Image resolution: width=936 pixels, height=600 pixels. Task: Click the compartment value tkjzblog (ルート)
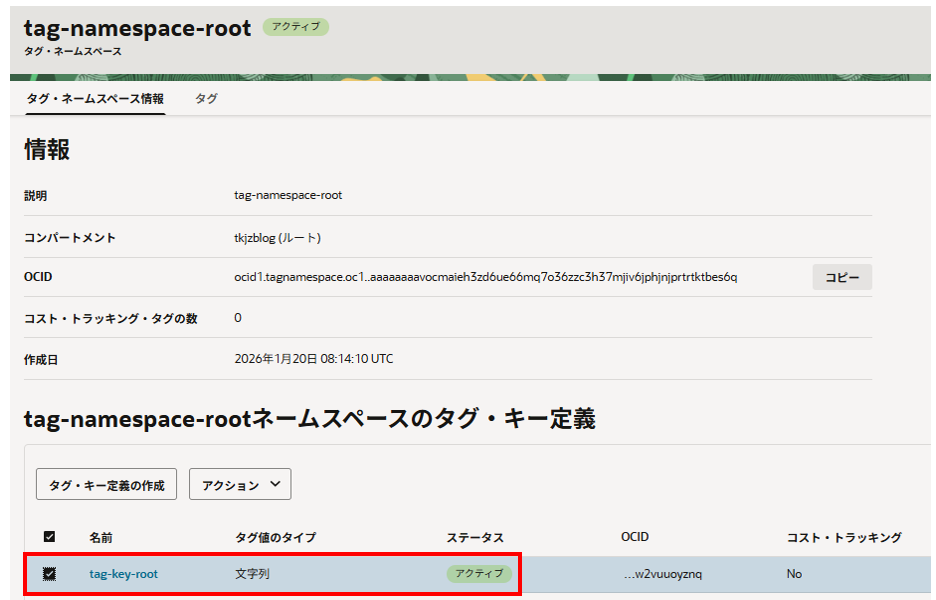click(277, 238)
